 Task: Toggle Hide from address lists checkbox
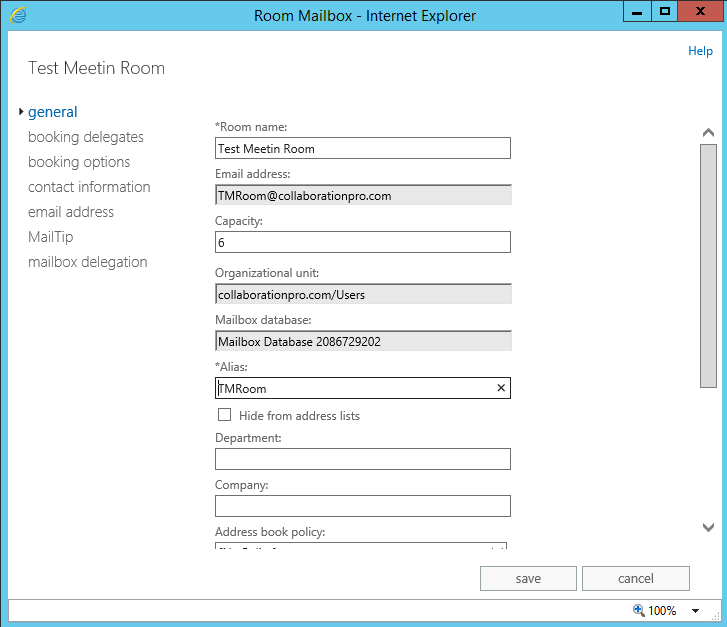(224, 415)
